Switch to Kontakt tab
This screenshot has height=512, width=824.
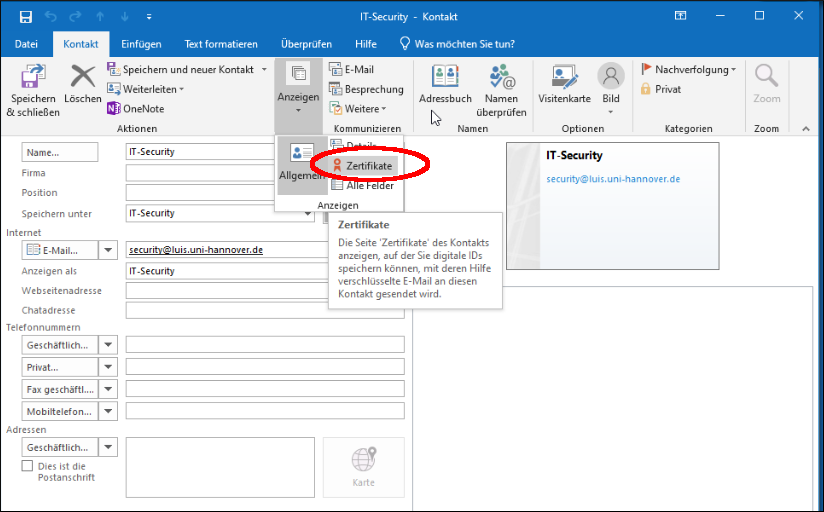pyautogui.click(x=81, y=44)
